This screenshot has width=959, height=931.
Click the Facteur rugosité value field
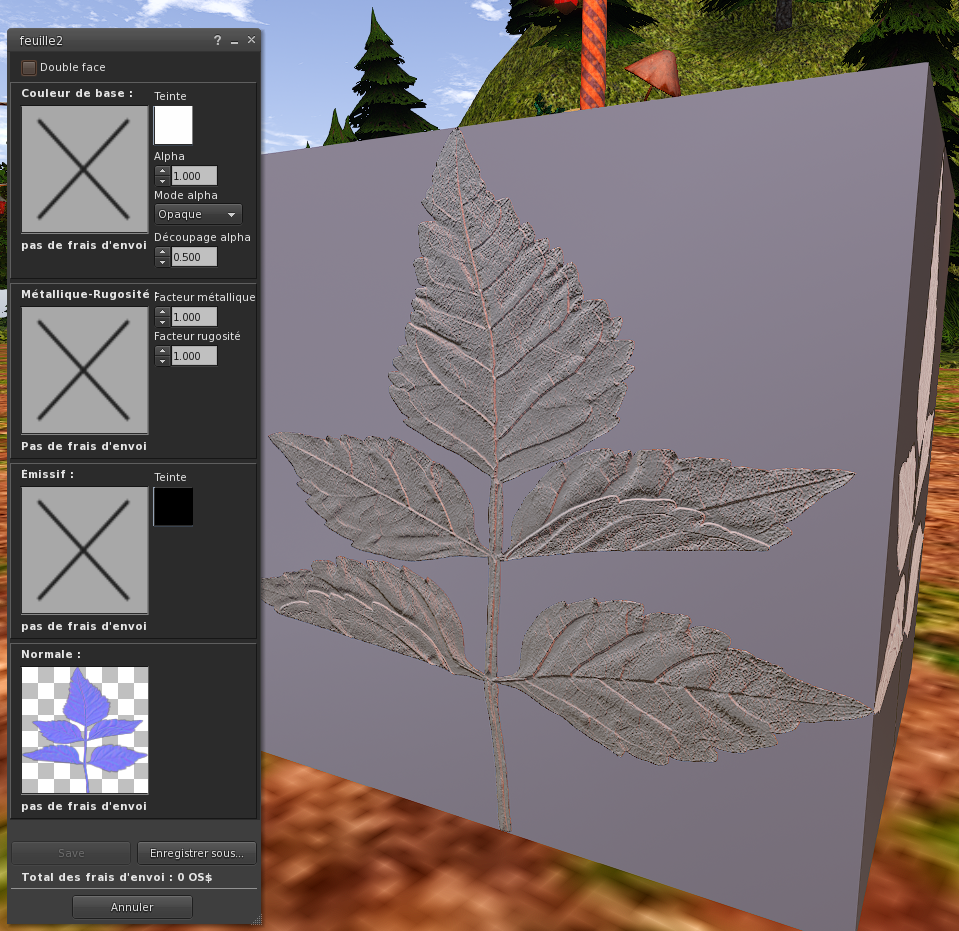pyautogui.click(x=194, y=356)
